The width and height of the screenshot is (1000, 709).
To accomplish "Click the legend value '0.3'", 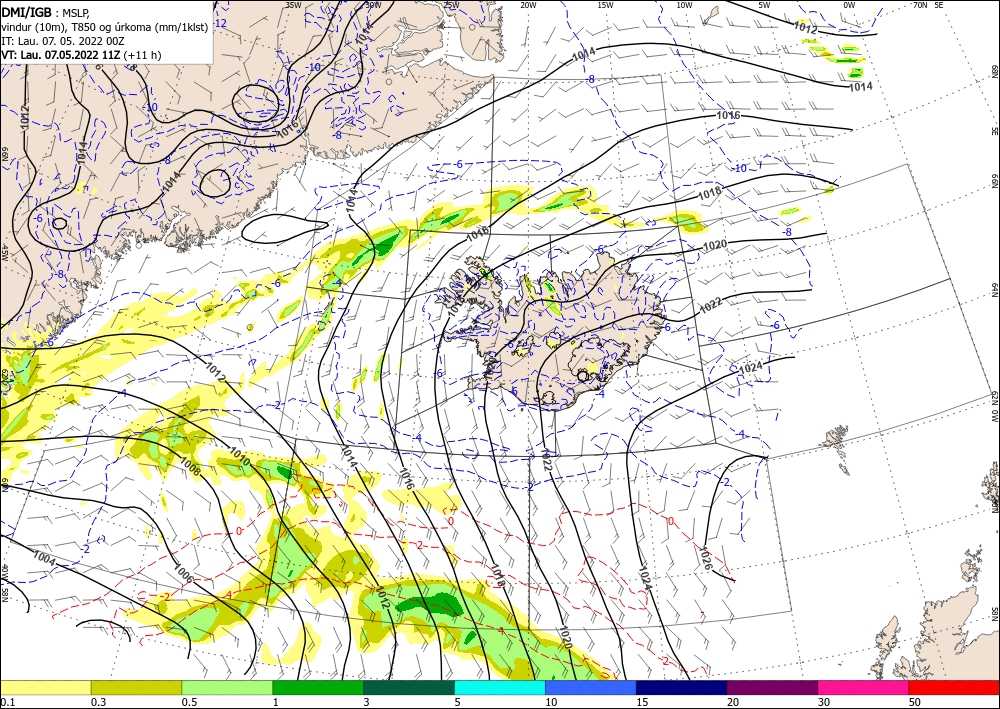I will click(98, 702).
